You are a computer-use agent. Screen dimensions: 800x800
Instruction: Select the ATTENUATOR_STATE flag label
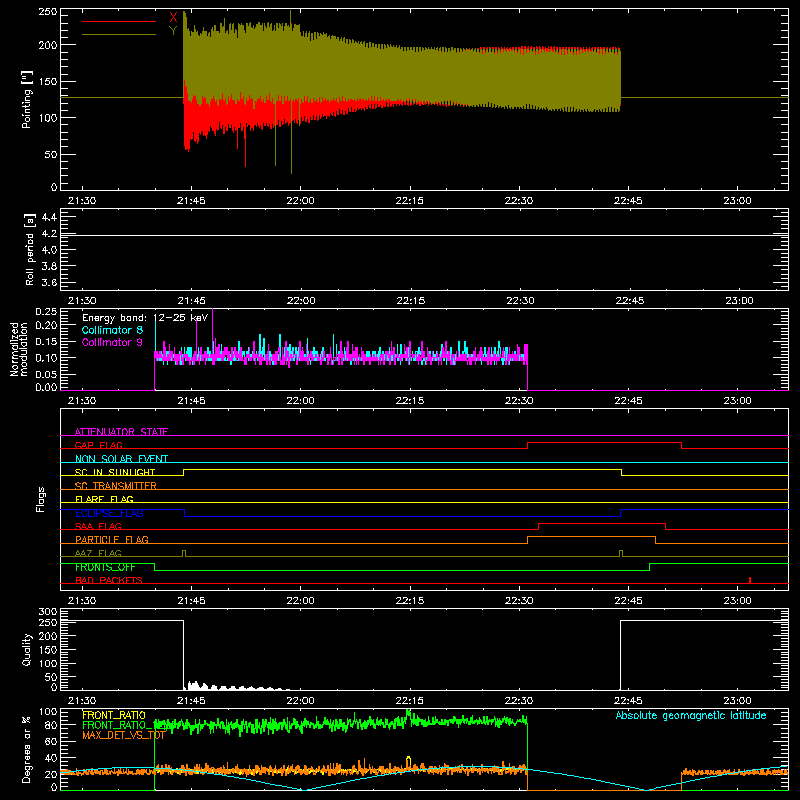coord(121,432)
